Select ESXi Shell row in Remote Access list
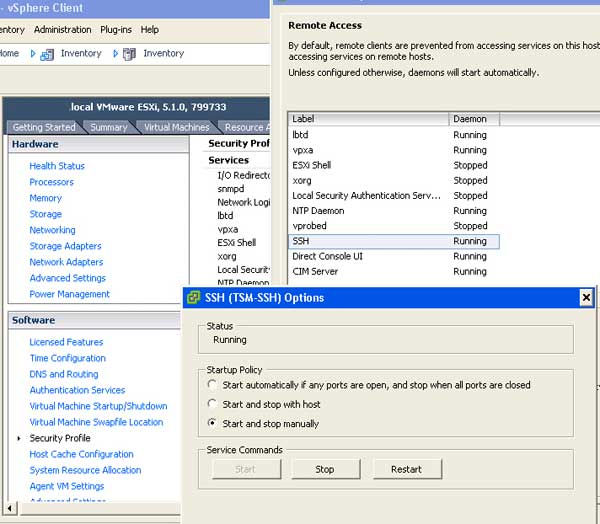 [394, 165]
